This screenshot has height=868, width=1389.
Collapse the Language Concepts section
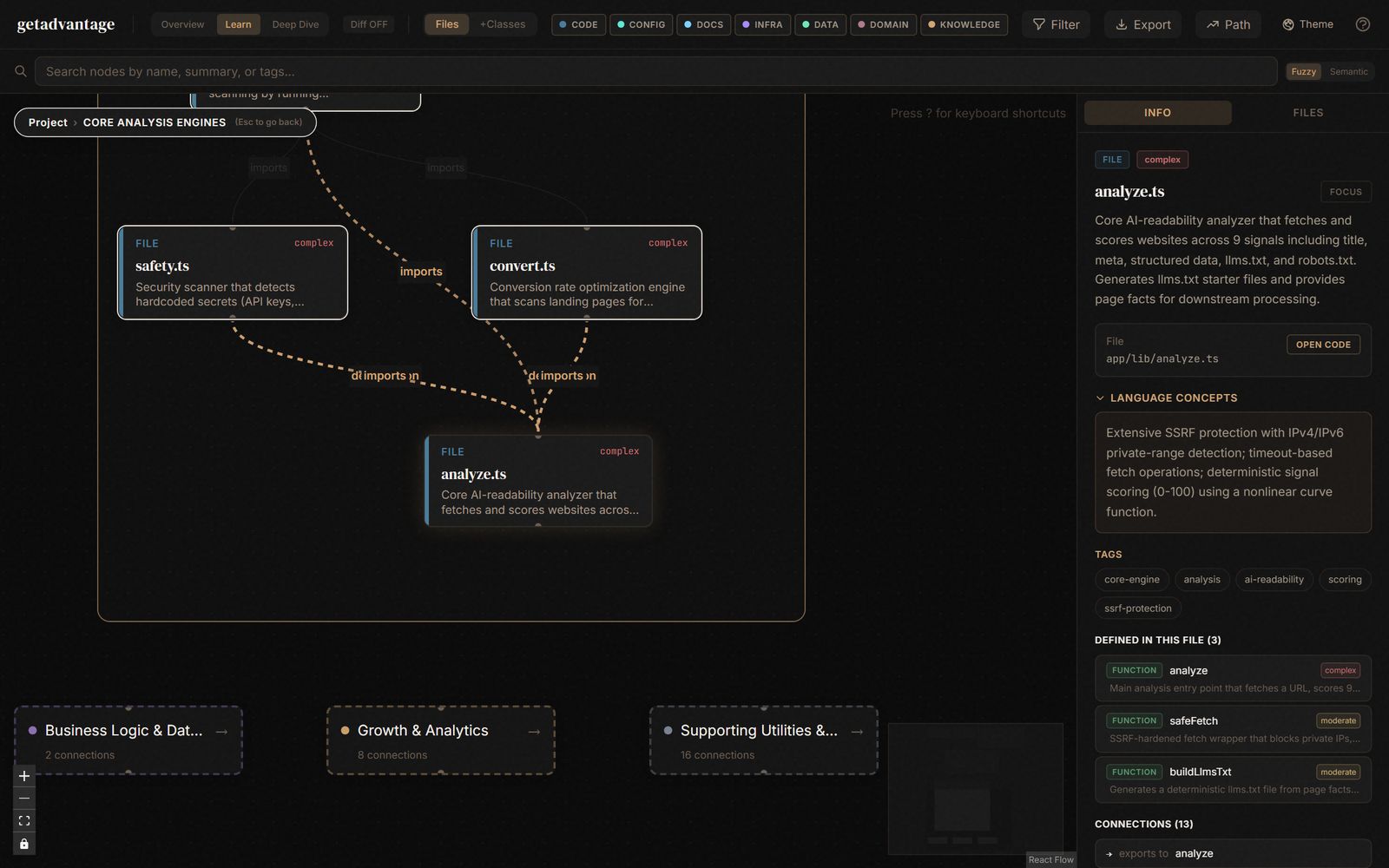coord(1166,398)
